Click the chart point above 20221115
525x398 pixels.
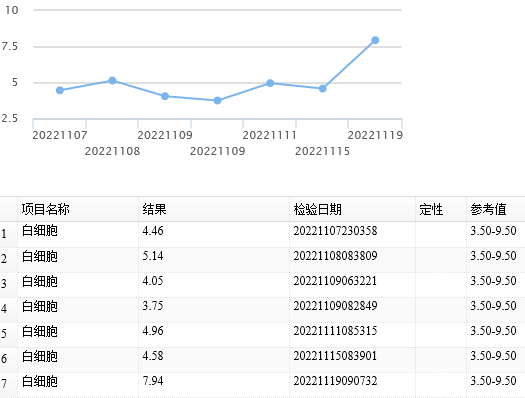(322, 89)
